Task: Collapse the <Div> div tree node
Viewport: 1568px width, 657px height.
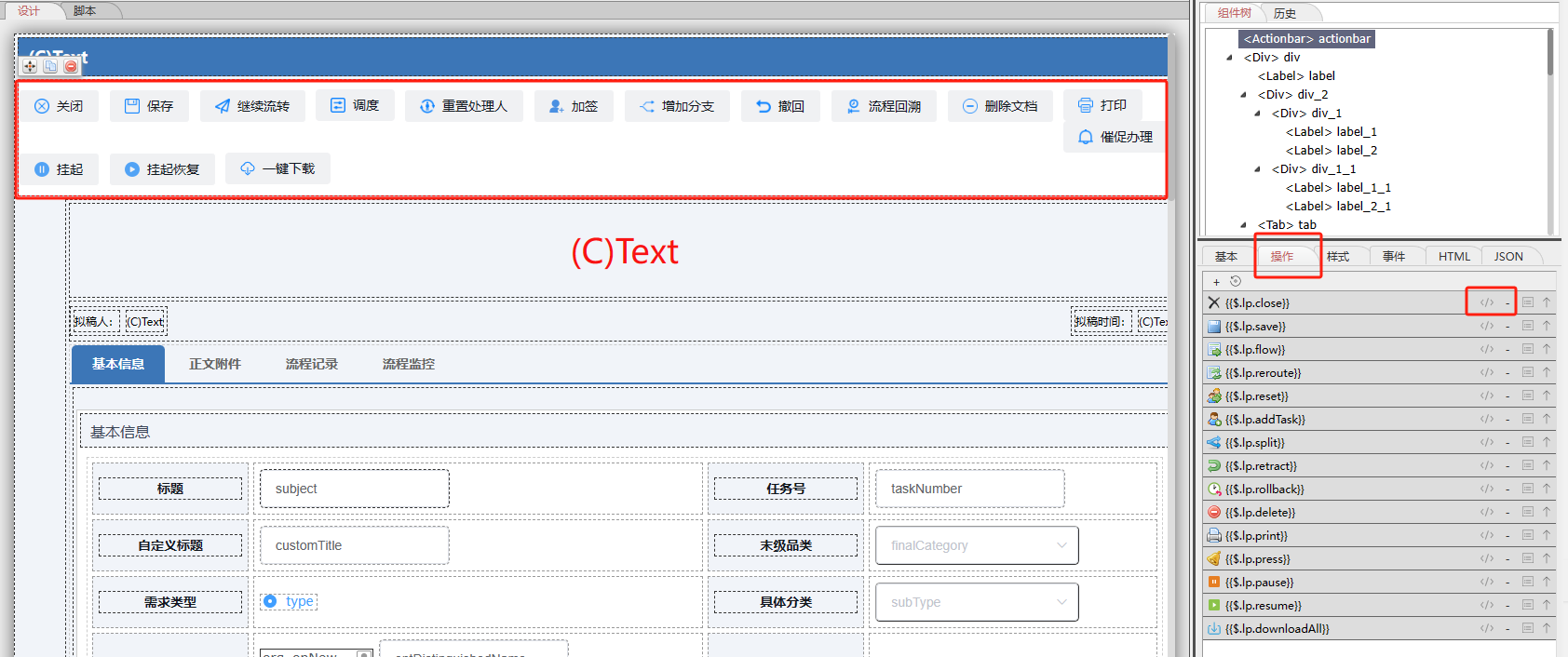Action: (1230, 57)
